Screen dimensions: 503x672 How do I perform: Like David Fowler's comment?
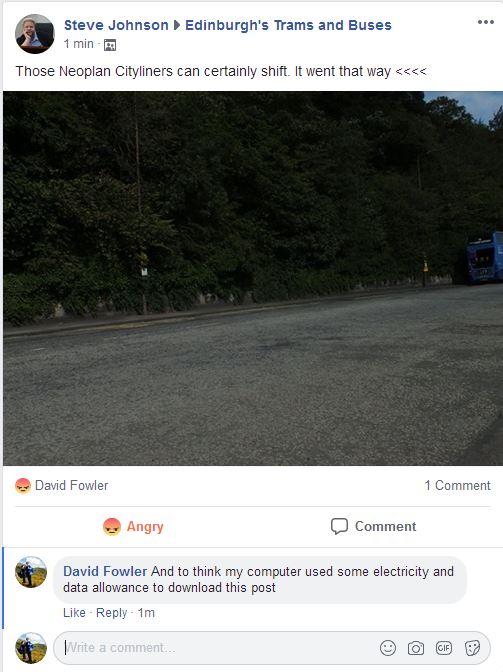(74, 613)
